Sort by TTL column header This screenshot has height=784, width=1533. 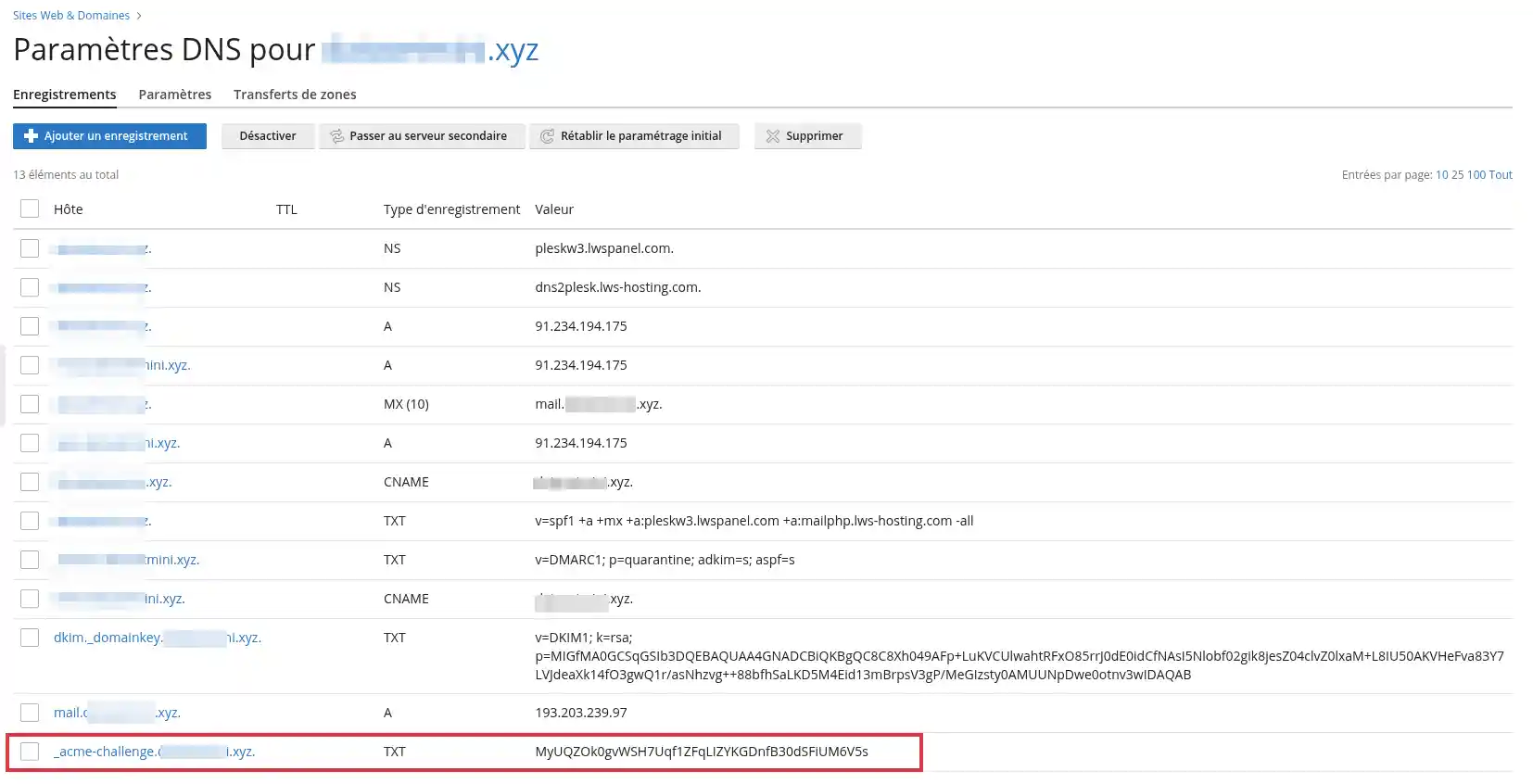tap(286, 209)
